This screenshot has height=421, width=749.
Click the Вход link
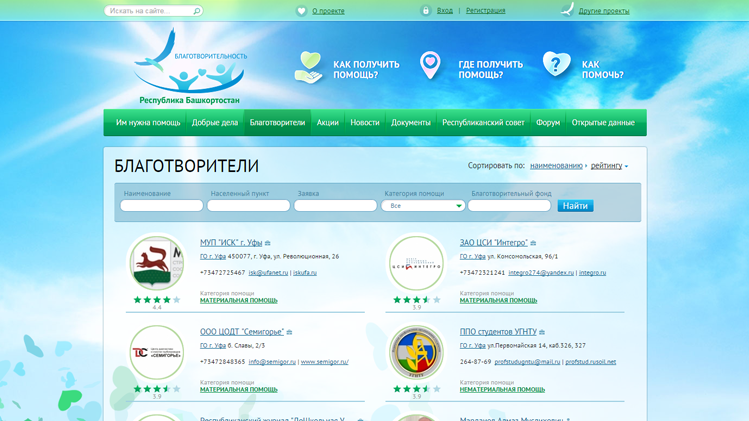coord(445,11)
